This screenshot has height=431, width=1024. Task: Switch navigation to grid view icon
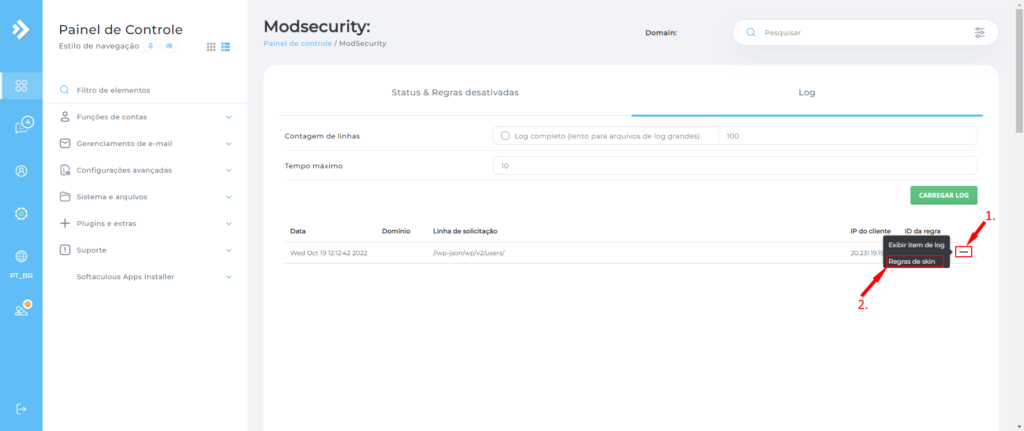(x=211, y=47)
